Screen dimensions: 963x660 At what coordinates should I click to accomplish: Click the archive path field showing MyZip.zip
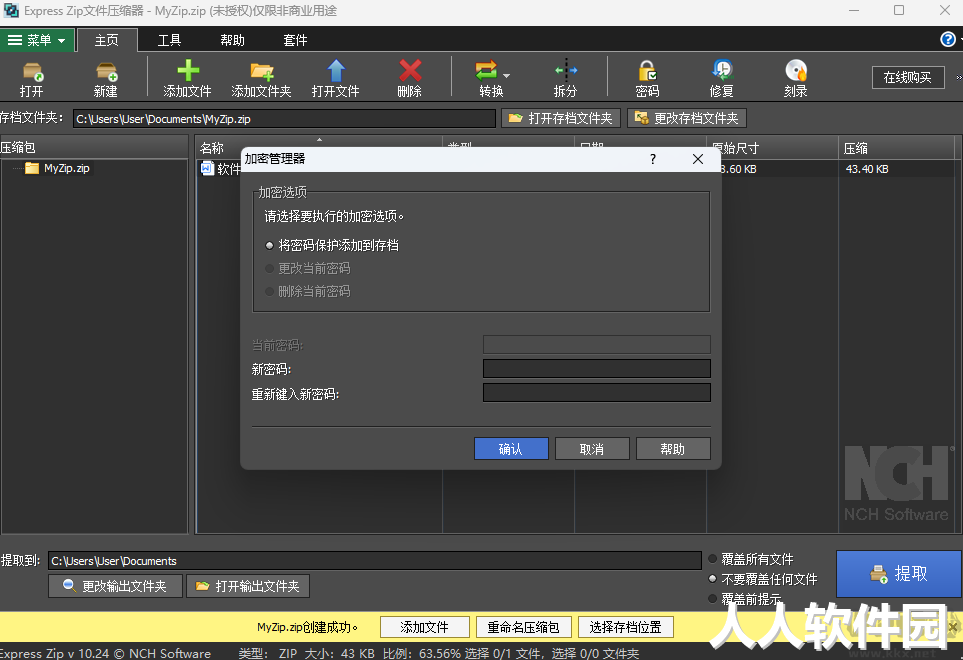click(x=284, y=118)
